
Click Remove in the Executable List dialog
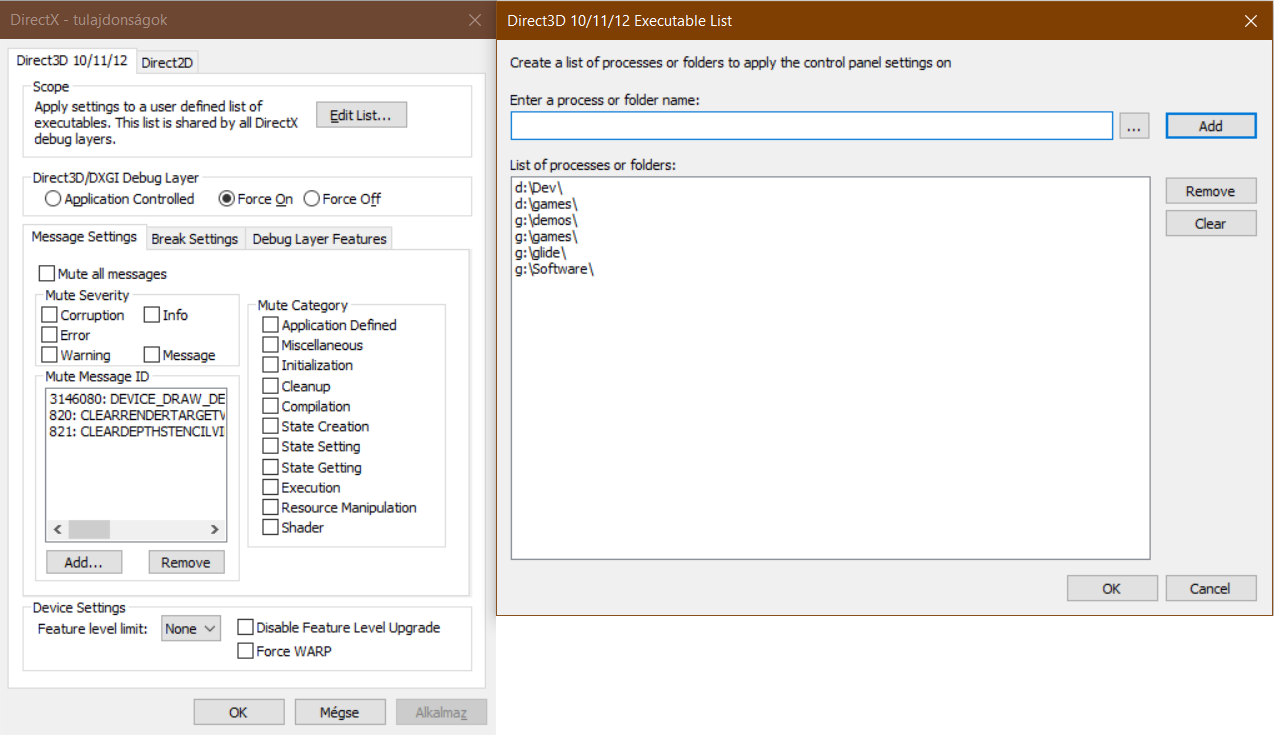click(1211, 191)
